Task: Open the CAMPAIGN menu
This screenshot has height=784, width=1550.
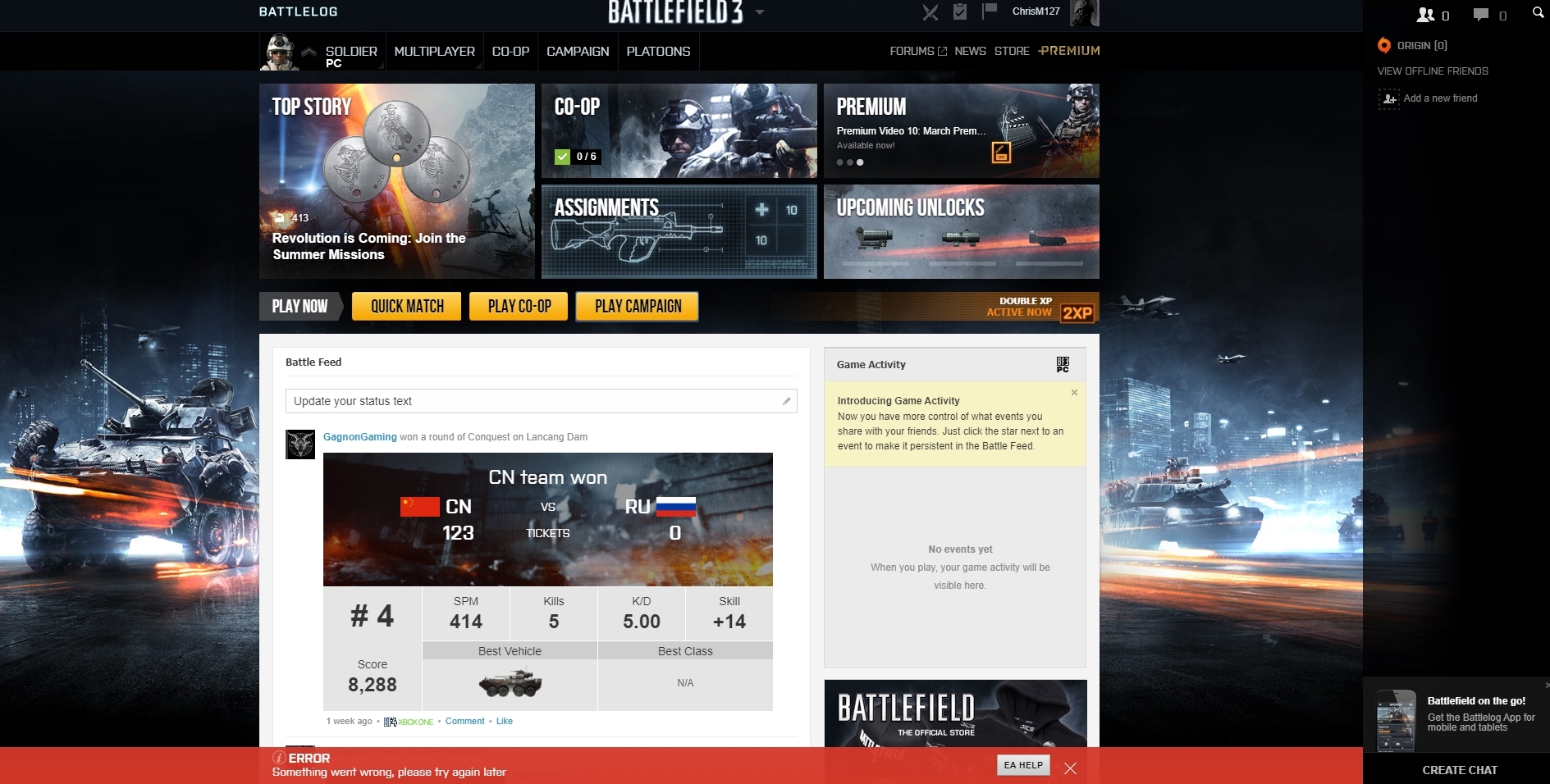Action: click(x=578, y=51)
